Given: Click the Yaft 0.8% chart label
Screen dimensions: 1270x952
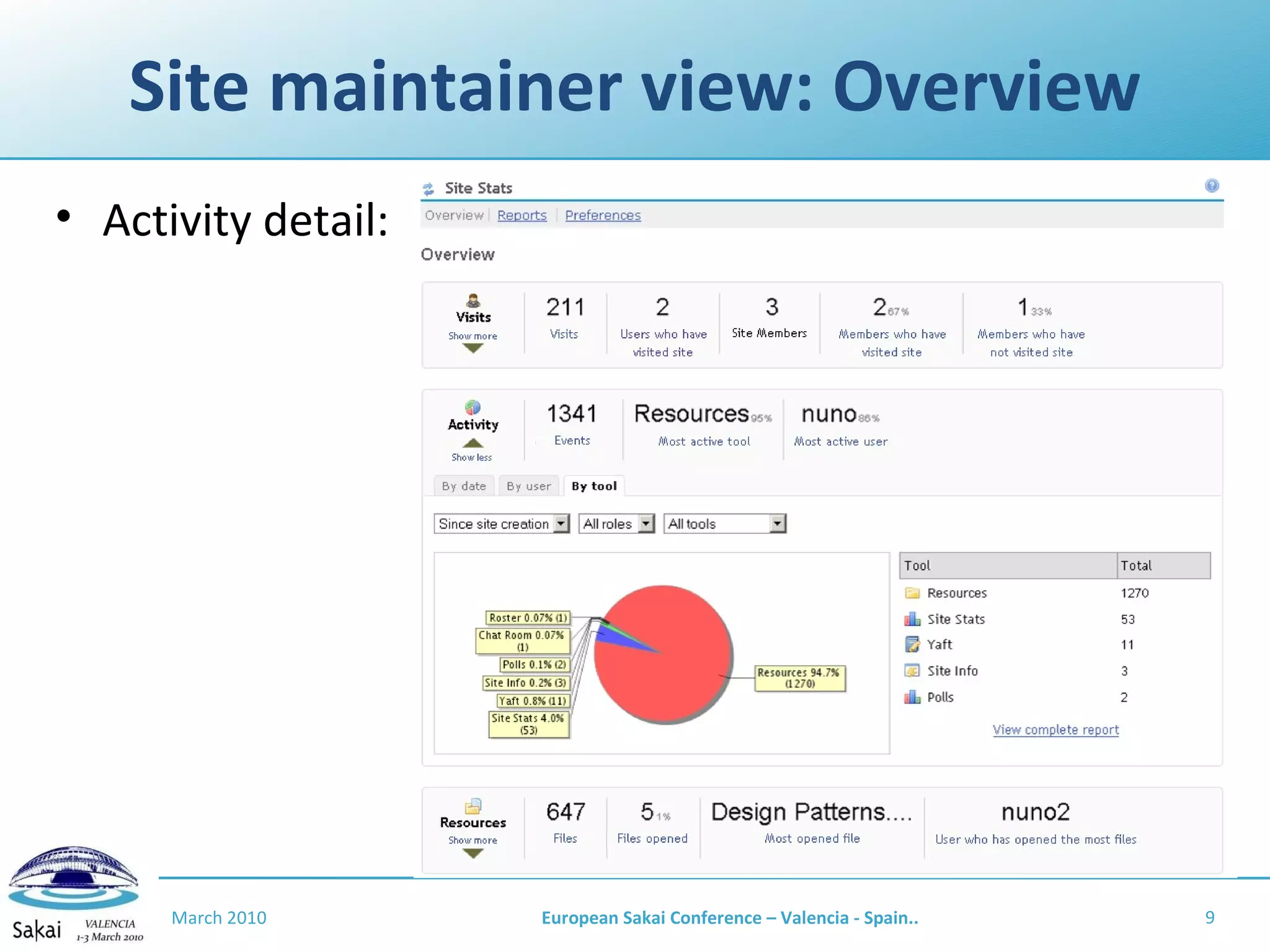Looking at the screenshot, I should pyautogui.click(x=533, y=701).
